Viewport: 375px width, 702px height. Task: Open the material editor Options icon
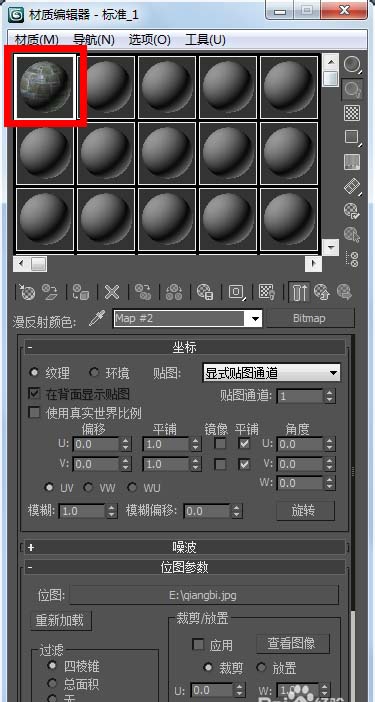(x=352, y=210)
